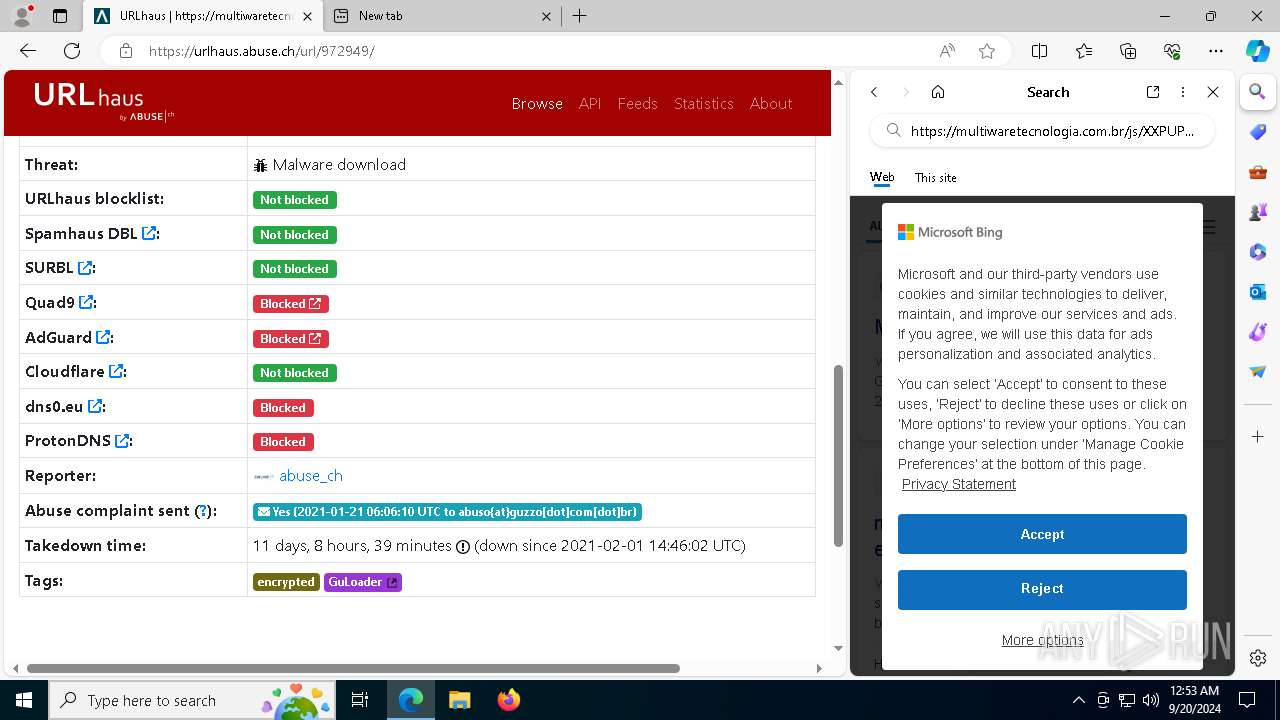
Task: Open SURBL external link
Action: pos(86,268)
